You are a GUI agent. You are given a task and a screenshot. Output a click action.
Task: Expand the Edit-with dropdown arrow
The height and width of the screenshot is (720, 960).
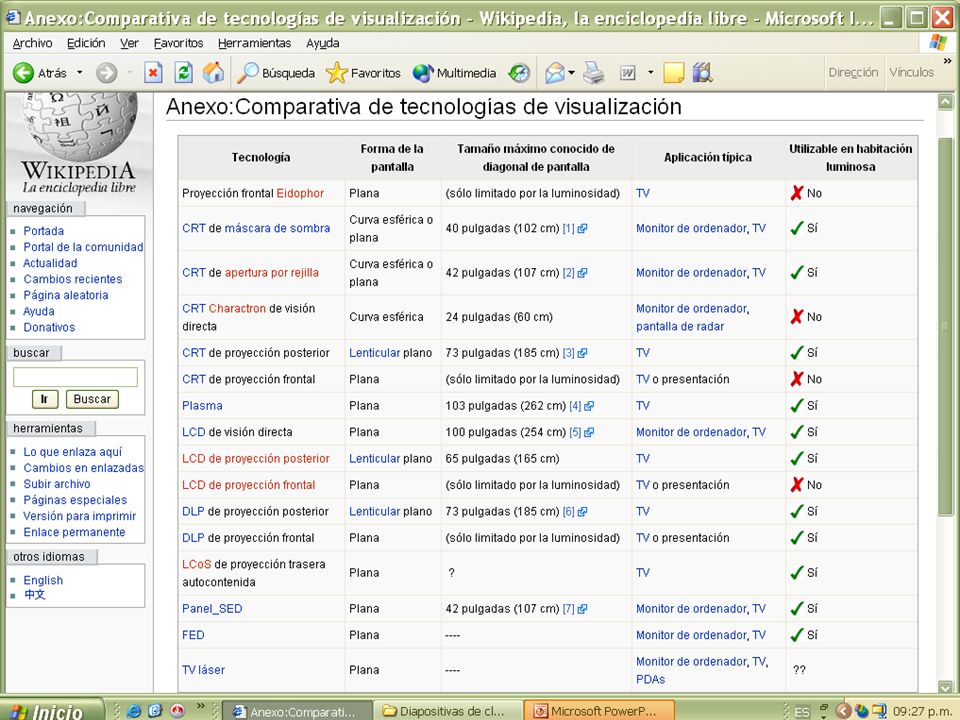pos(650,72)
